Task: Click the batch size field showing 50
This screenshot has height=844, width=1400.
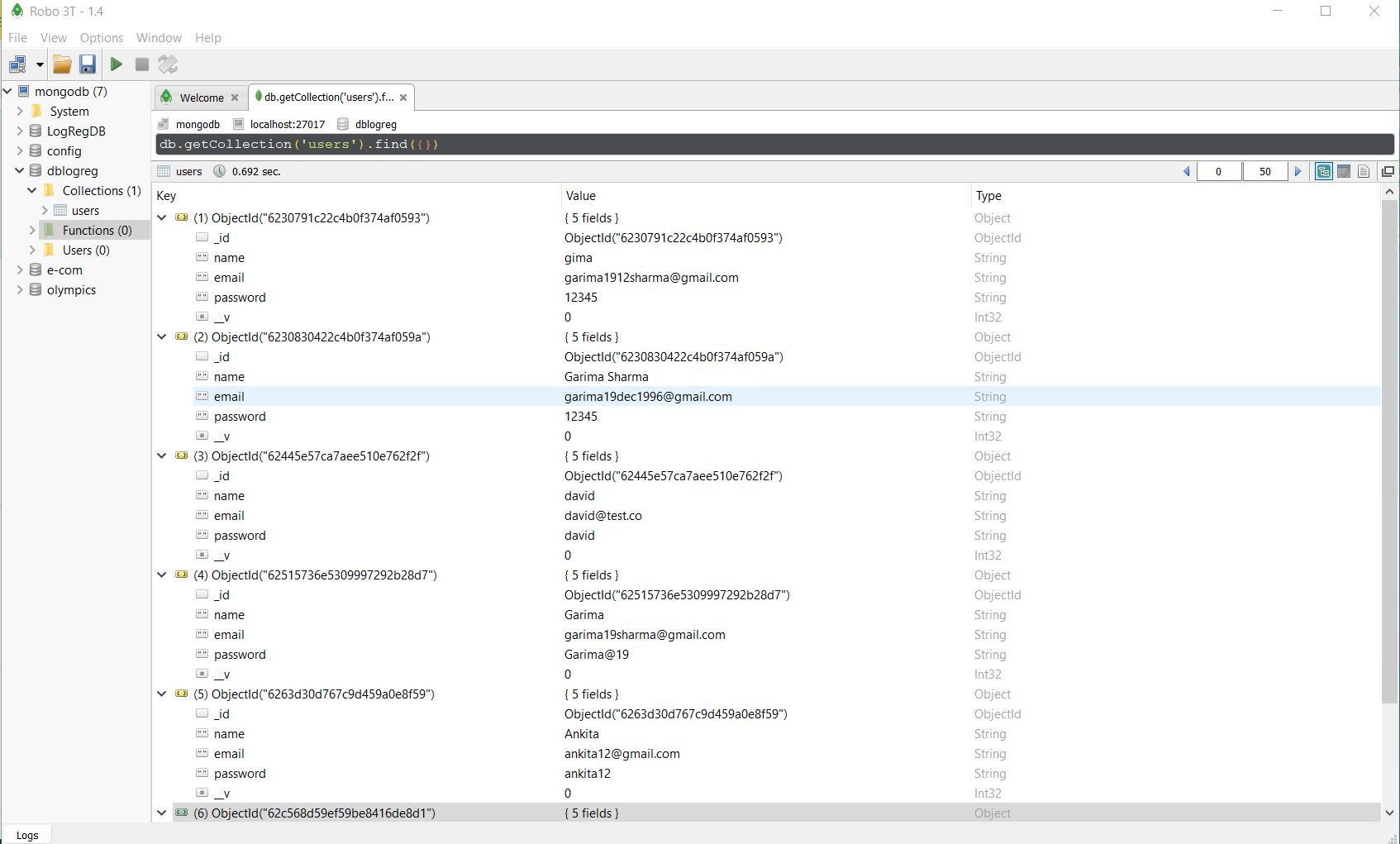Action: 1264,171
